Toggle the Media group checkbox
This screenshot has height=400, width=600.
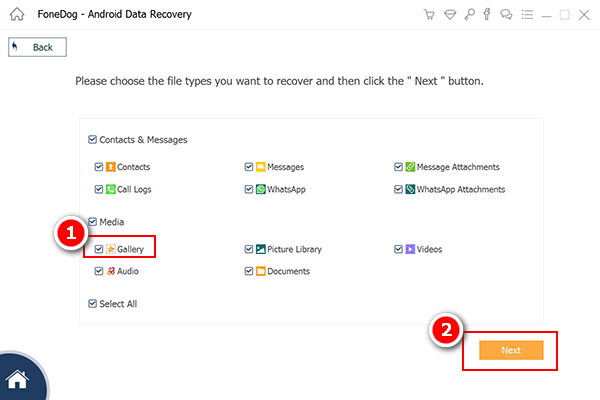(93, 222)
